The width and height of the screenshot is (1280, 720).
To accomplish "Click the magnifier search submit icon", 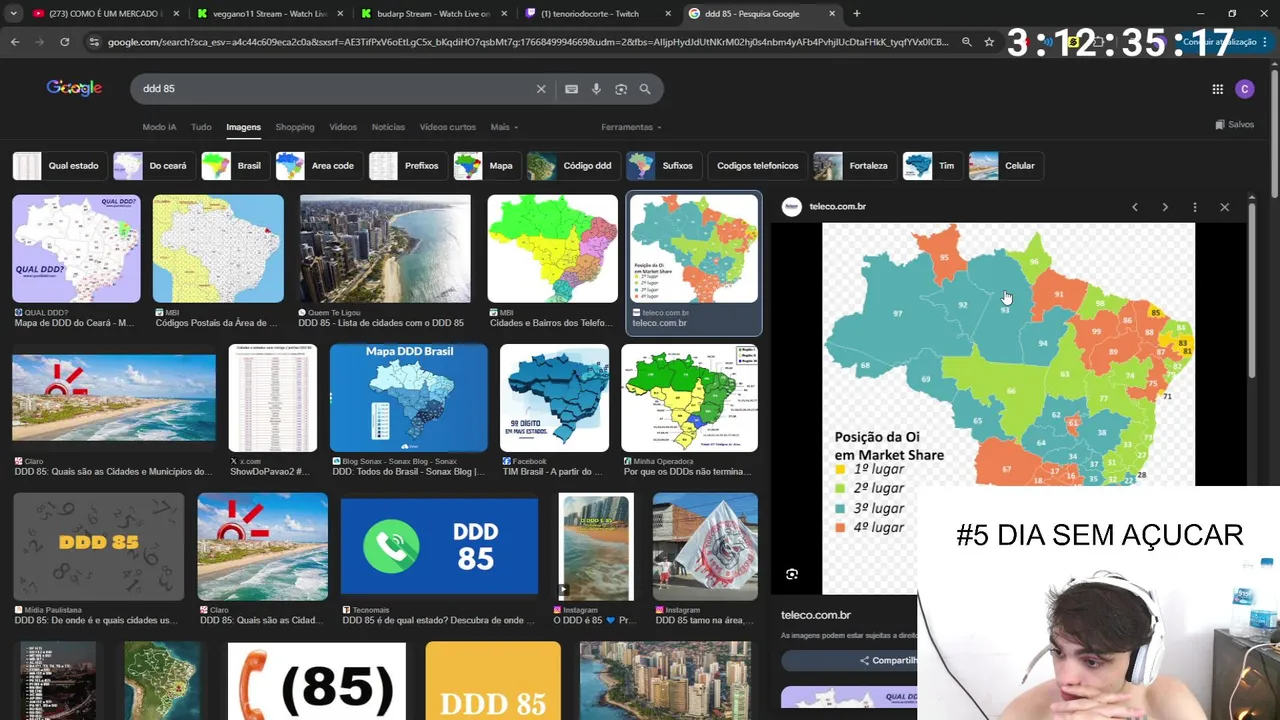I will (645, 89).
